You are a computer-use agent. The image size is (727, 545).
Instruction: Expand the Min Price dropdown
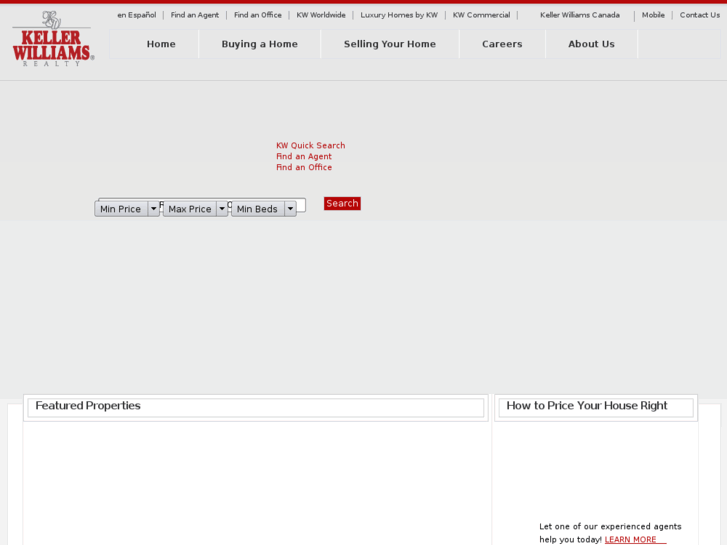point(127,209)
